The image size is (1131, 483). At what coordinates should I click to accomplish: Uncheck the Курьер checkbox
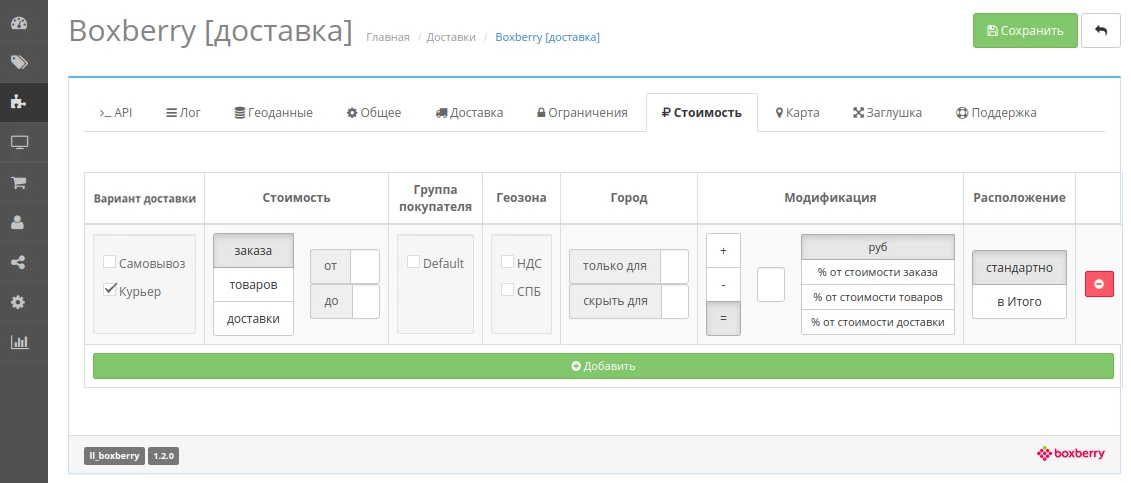point(110,290)
